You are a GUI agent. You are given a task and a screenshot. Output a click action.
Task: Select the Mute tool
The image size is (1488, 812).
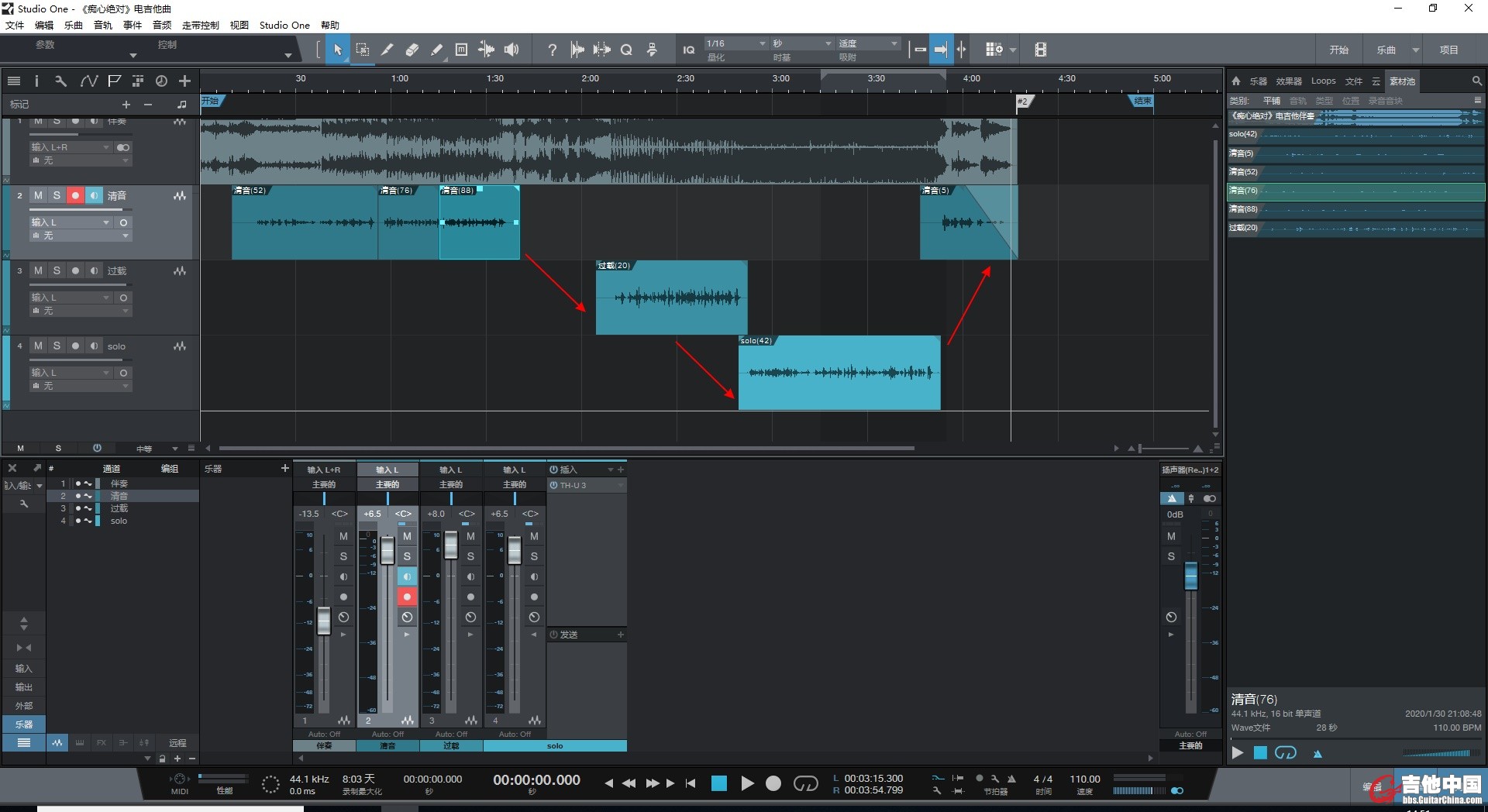[461, 50]
